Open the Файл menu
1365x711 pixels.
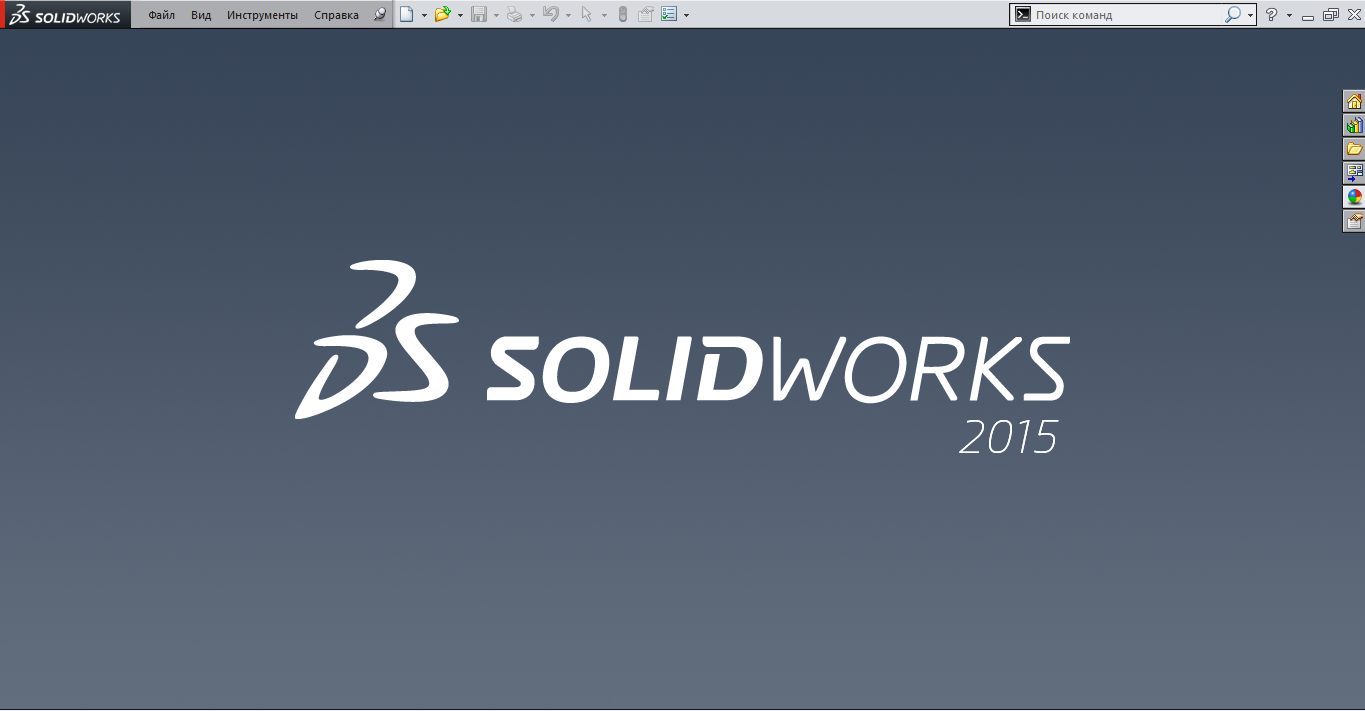[x=161, y=15]
